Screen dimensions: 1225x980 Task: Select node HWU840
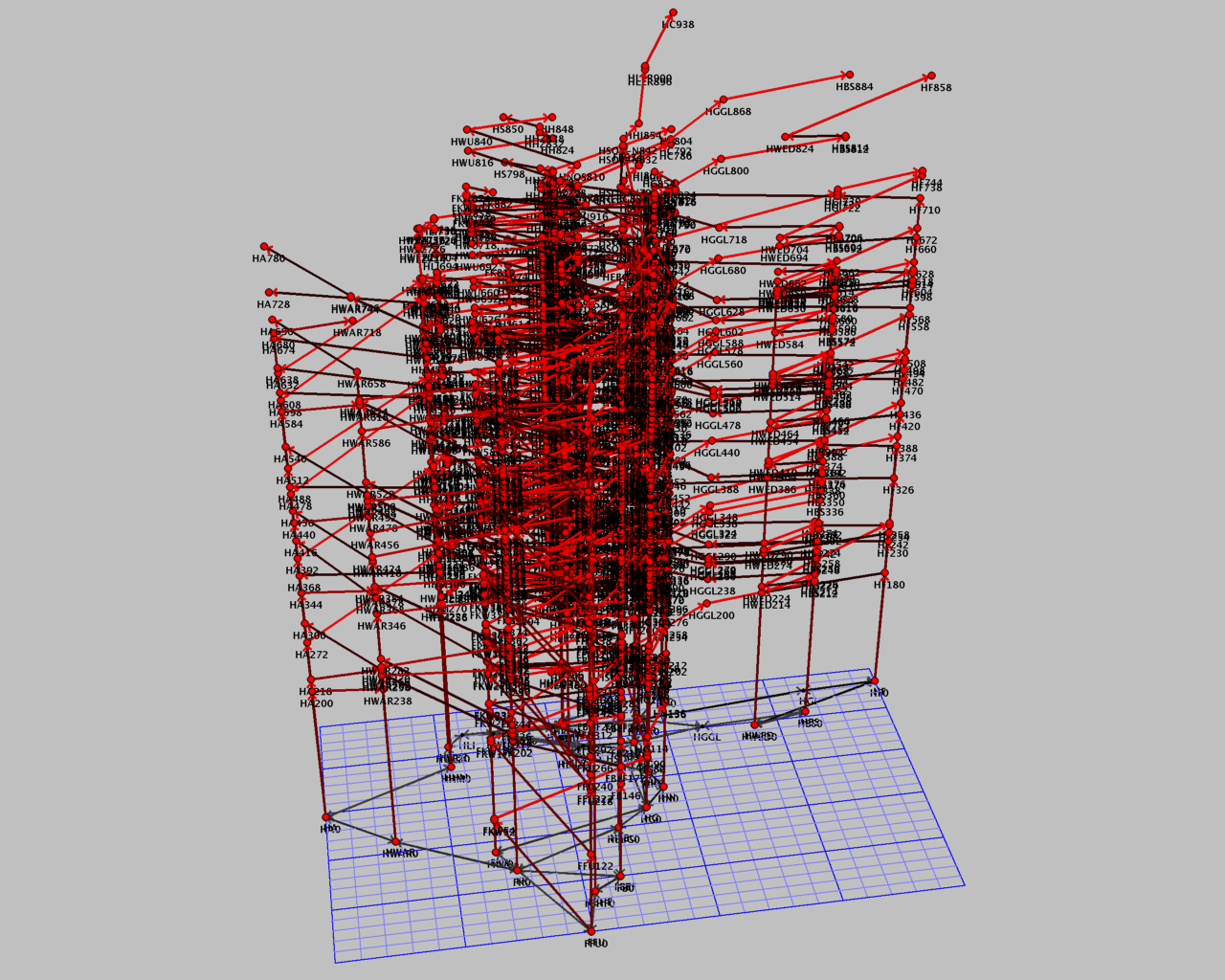[x=468, y=130]
